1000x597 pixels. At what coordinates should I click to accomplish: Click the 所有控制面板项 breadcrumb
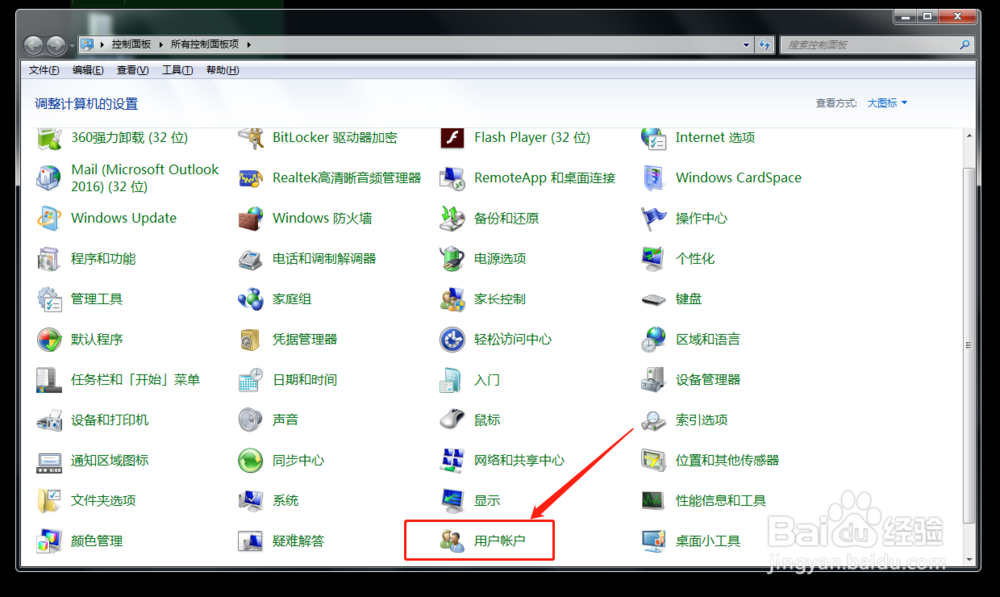tap(205, 44)
